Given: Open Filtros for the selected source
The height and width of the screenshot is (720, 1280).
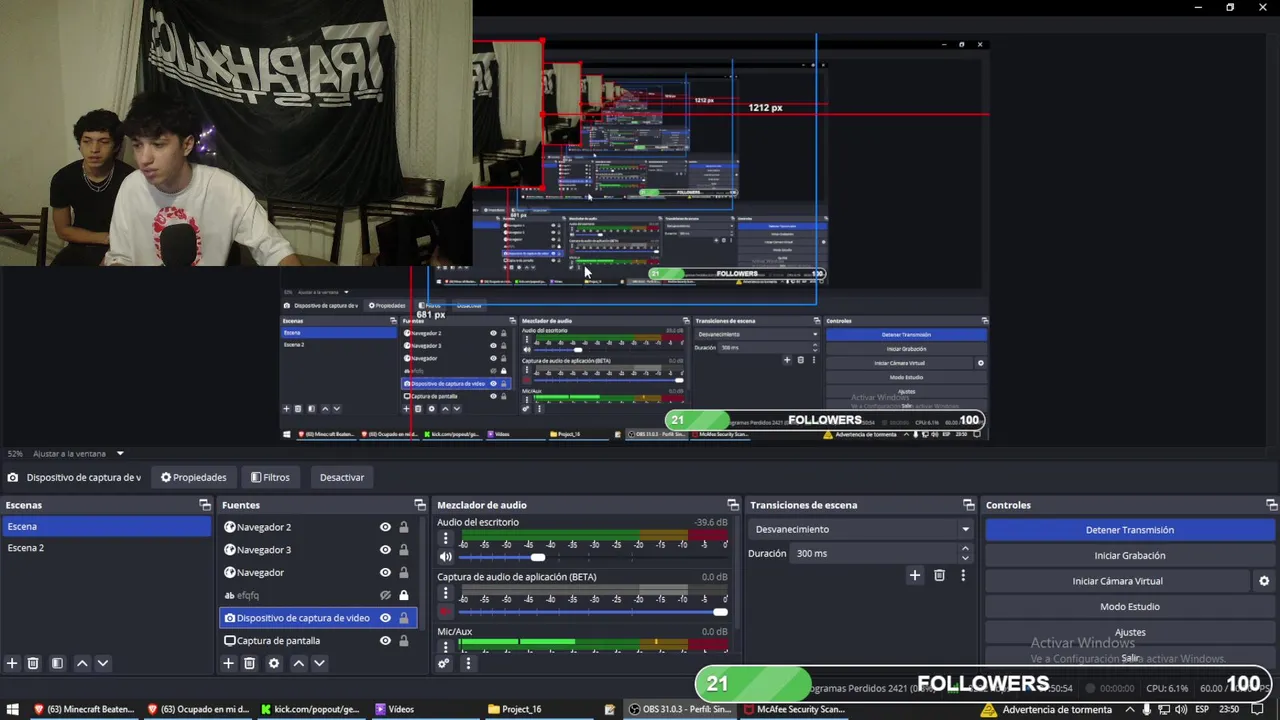Looking at the screenshot, I should point(270,477).
